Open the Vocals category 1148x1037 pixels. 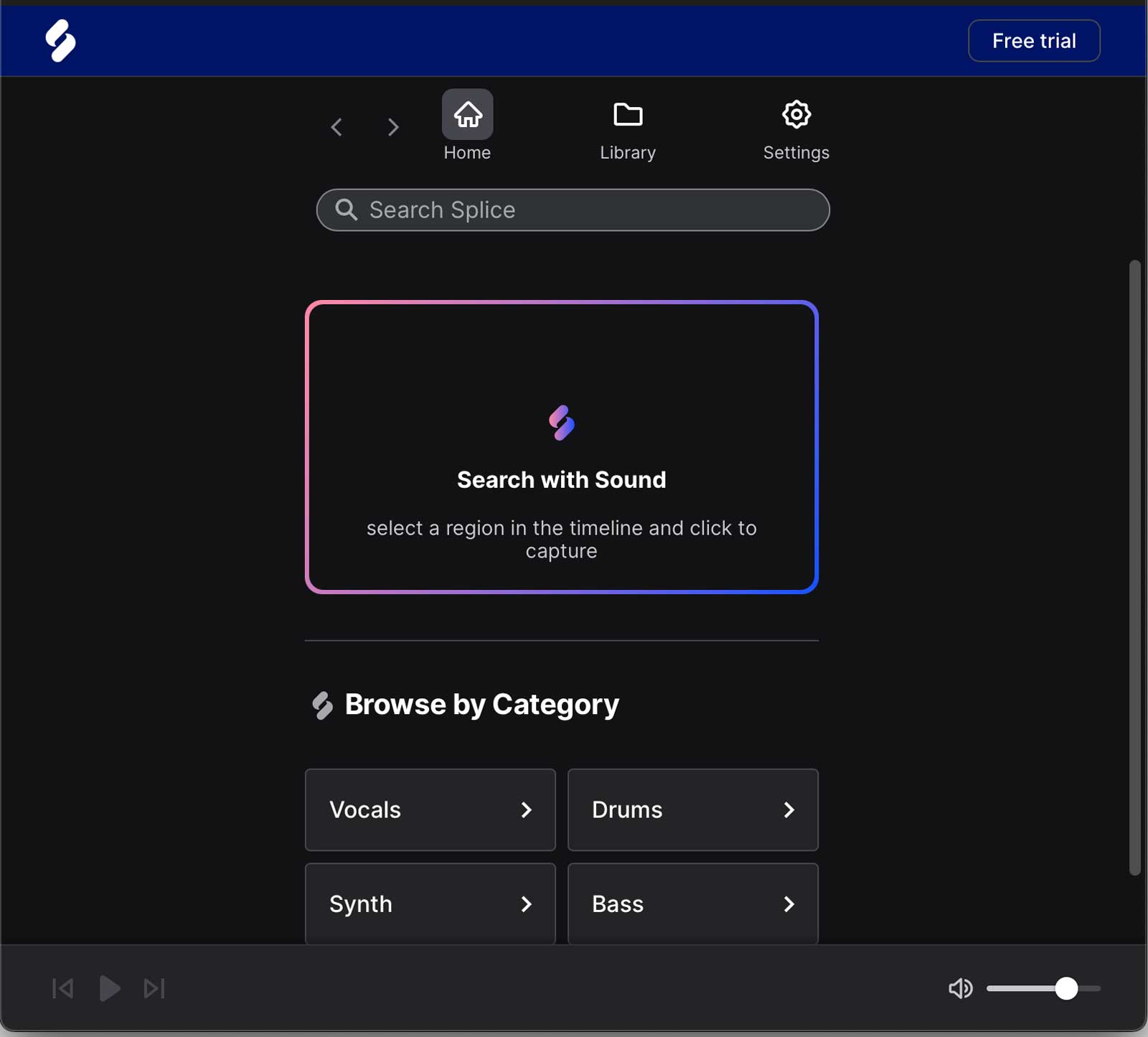tap(430, 810)
